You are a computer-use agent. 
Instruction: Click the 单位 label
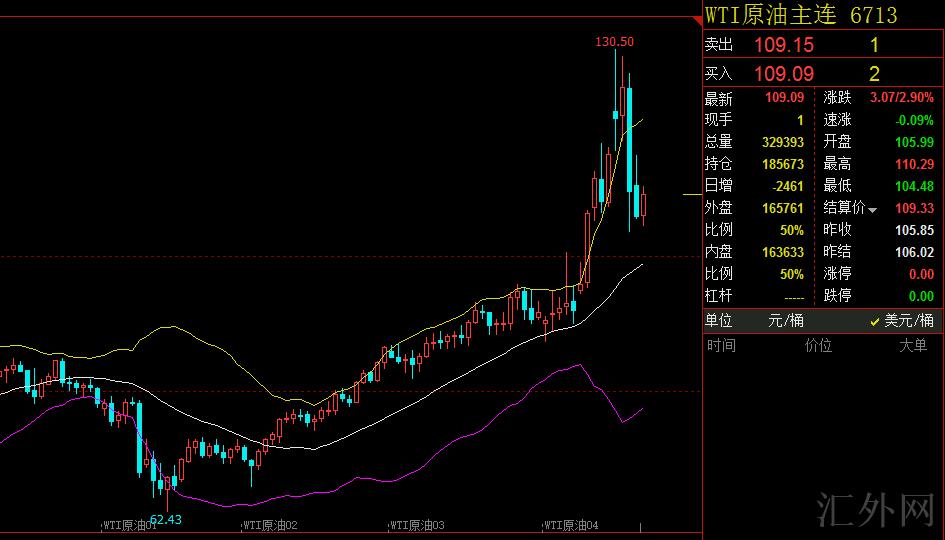(x=718, y=321)
